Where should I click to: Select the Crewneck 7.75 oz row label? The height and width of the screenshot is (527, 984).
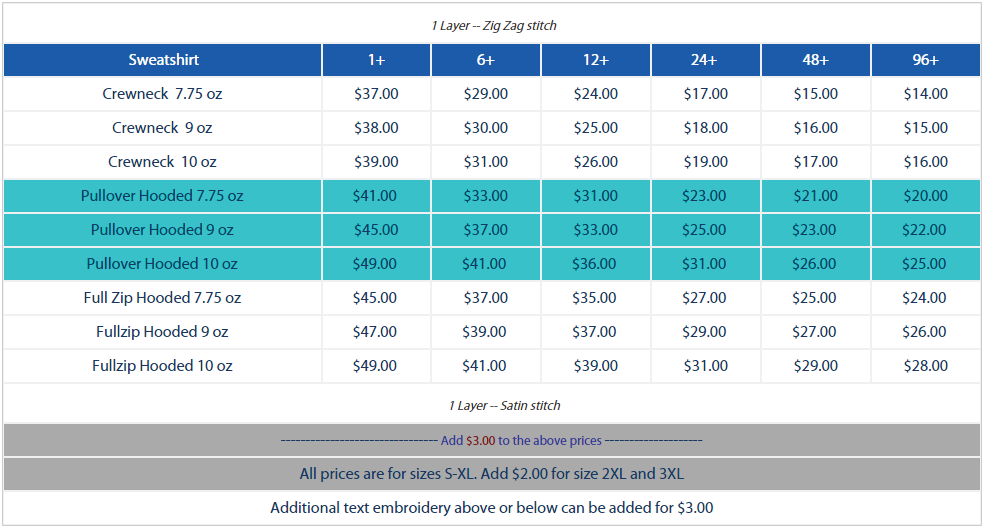point(162,94)
